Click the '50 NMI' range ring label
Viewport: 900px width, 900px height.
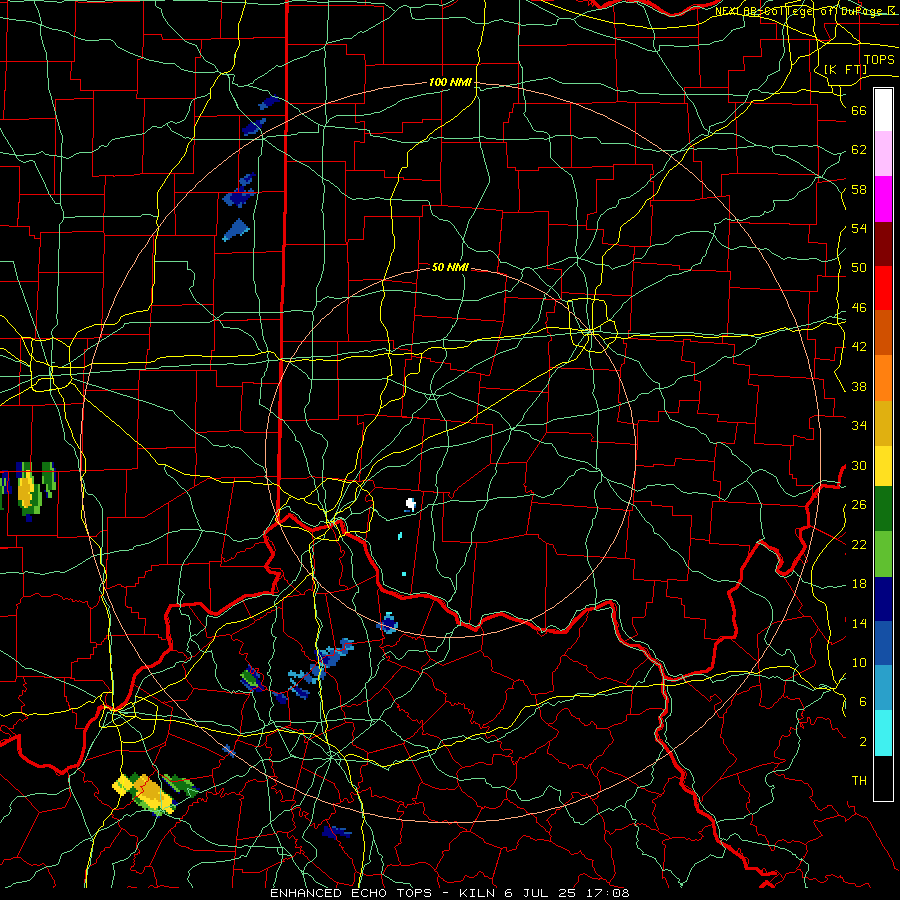(x=450, y=267)
